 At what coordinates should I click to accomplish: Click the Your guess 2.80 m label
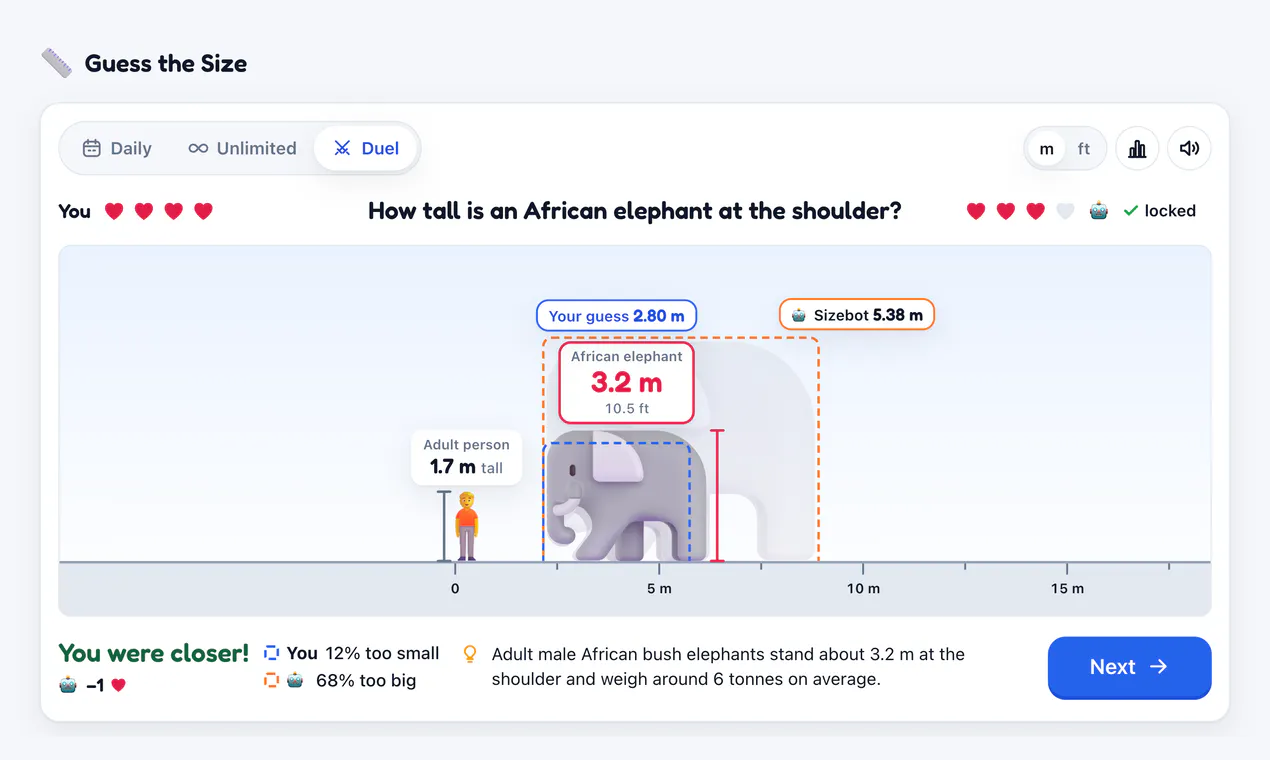616,316
